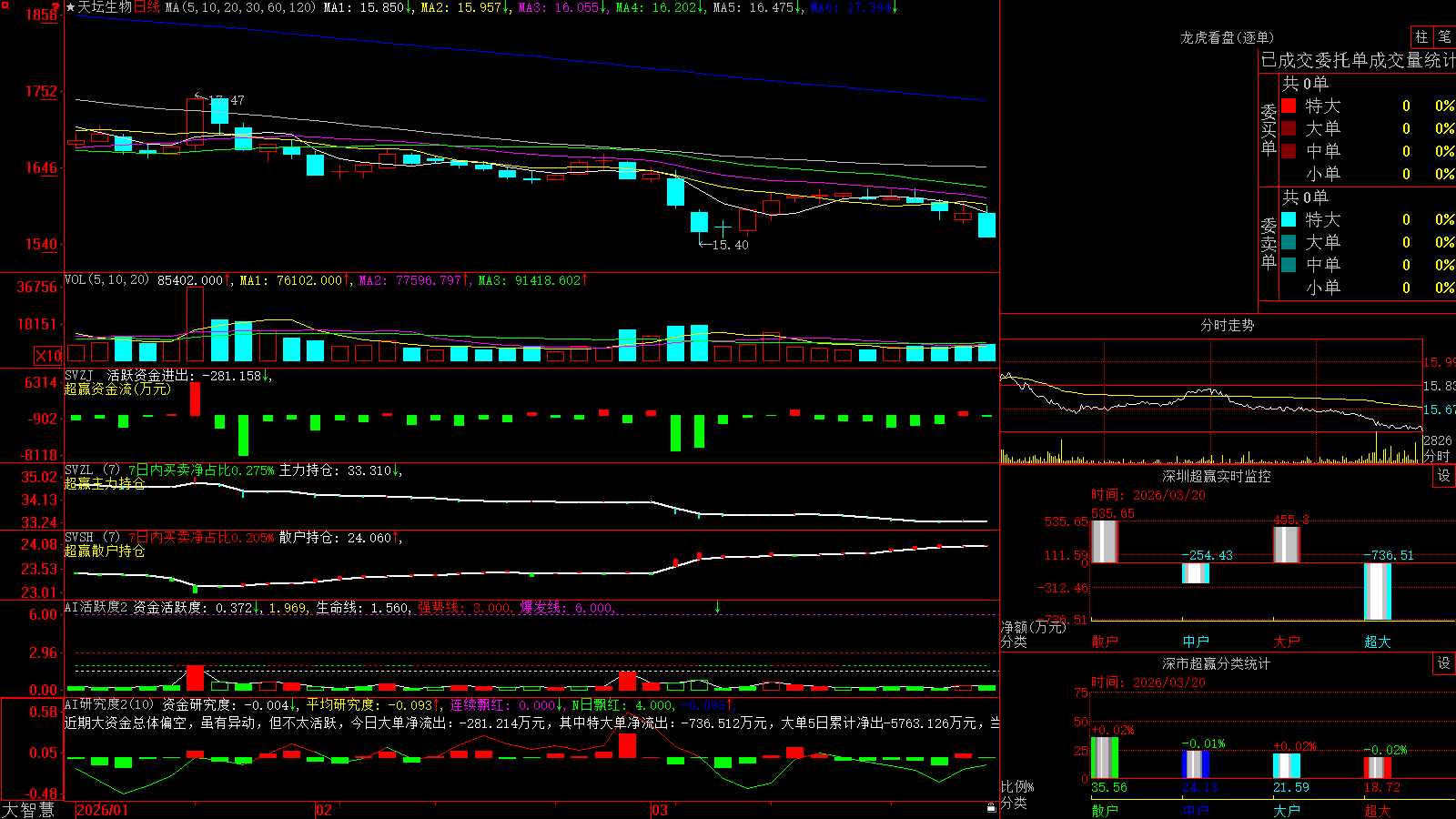Click the 超赢资金流(万元) indicator label

(x=117, y=389)
